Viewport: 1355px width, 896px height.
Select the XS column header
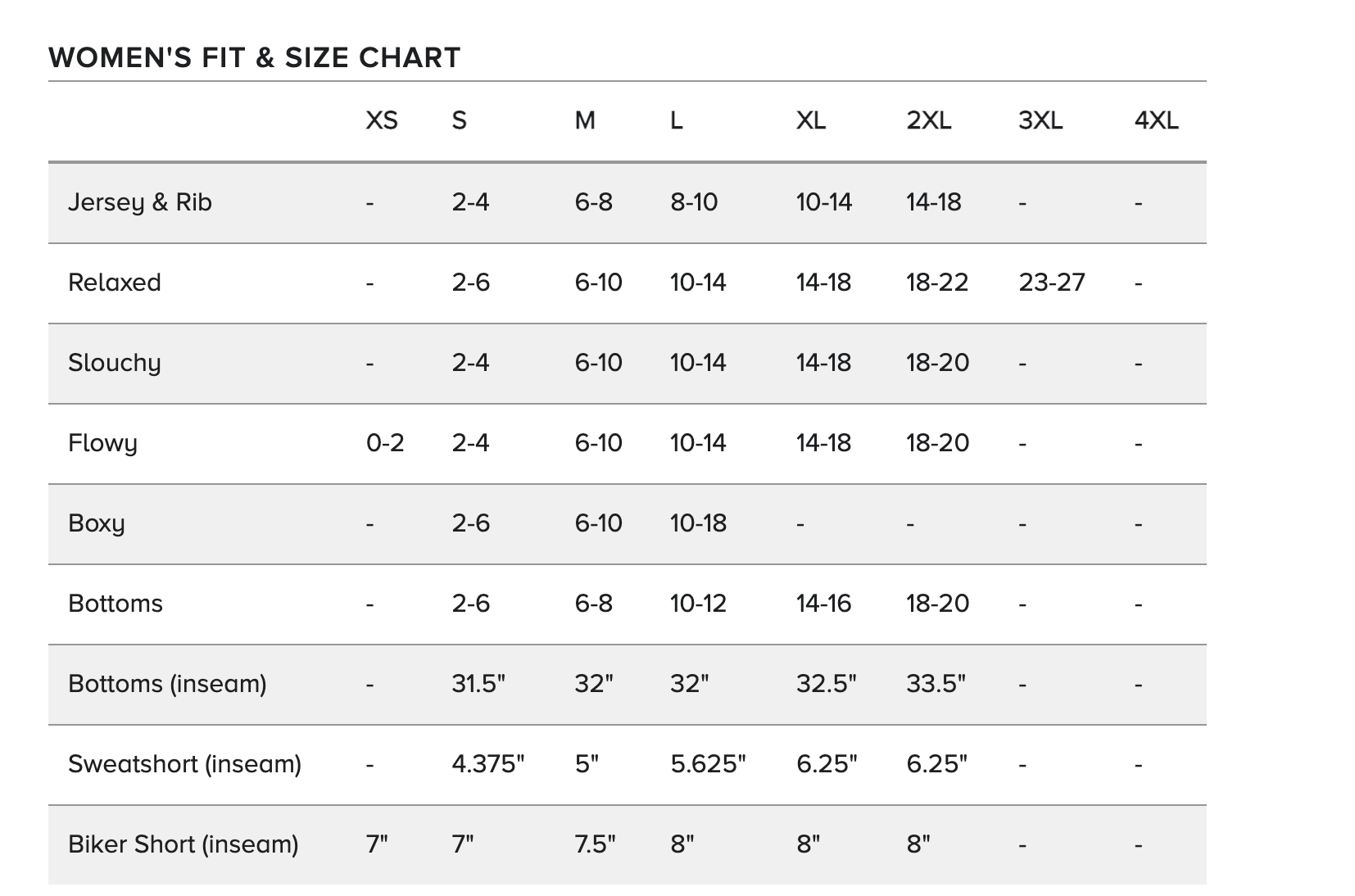pos(382,120)
